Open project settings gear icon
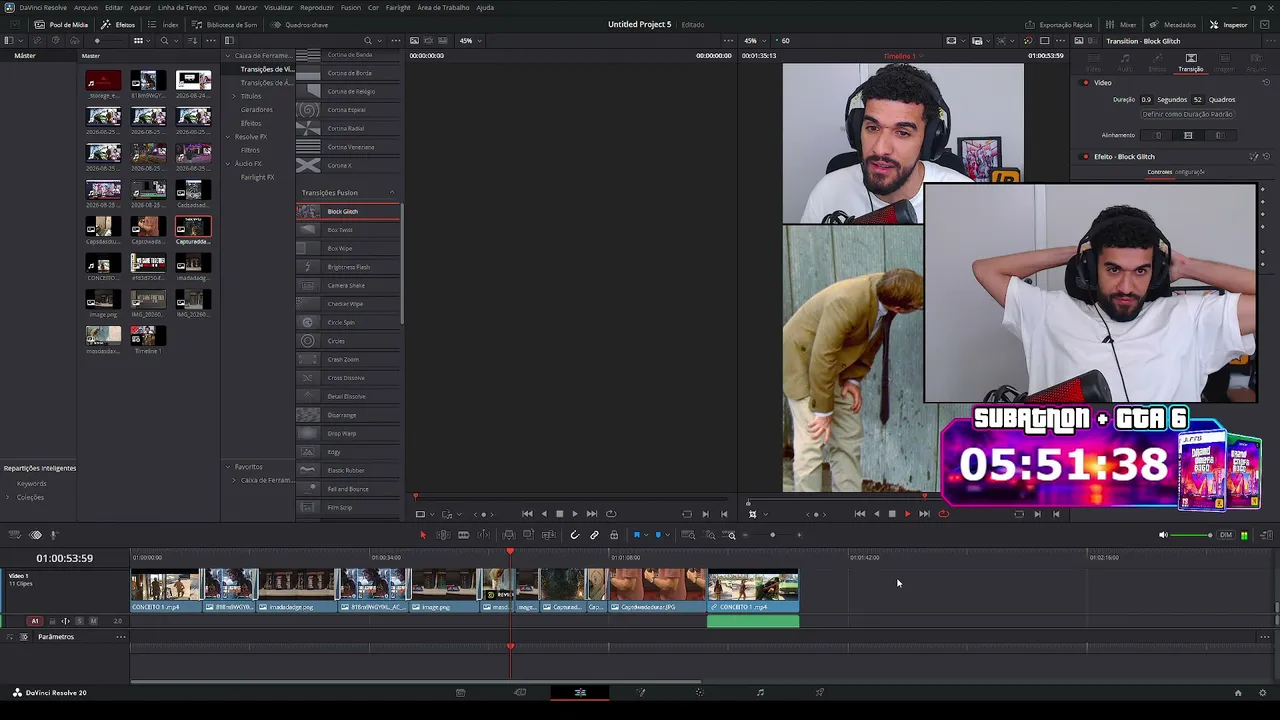The image size is (1280, 720). (1264, 692)
